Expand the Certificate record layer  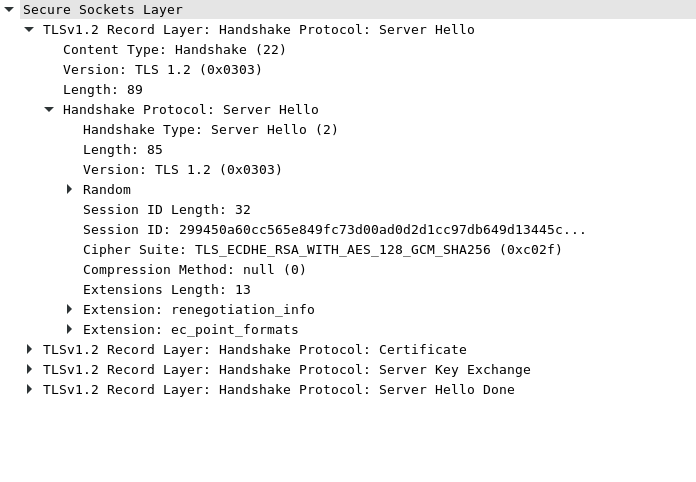coord(29,350)
